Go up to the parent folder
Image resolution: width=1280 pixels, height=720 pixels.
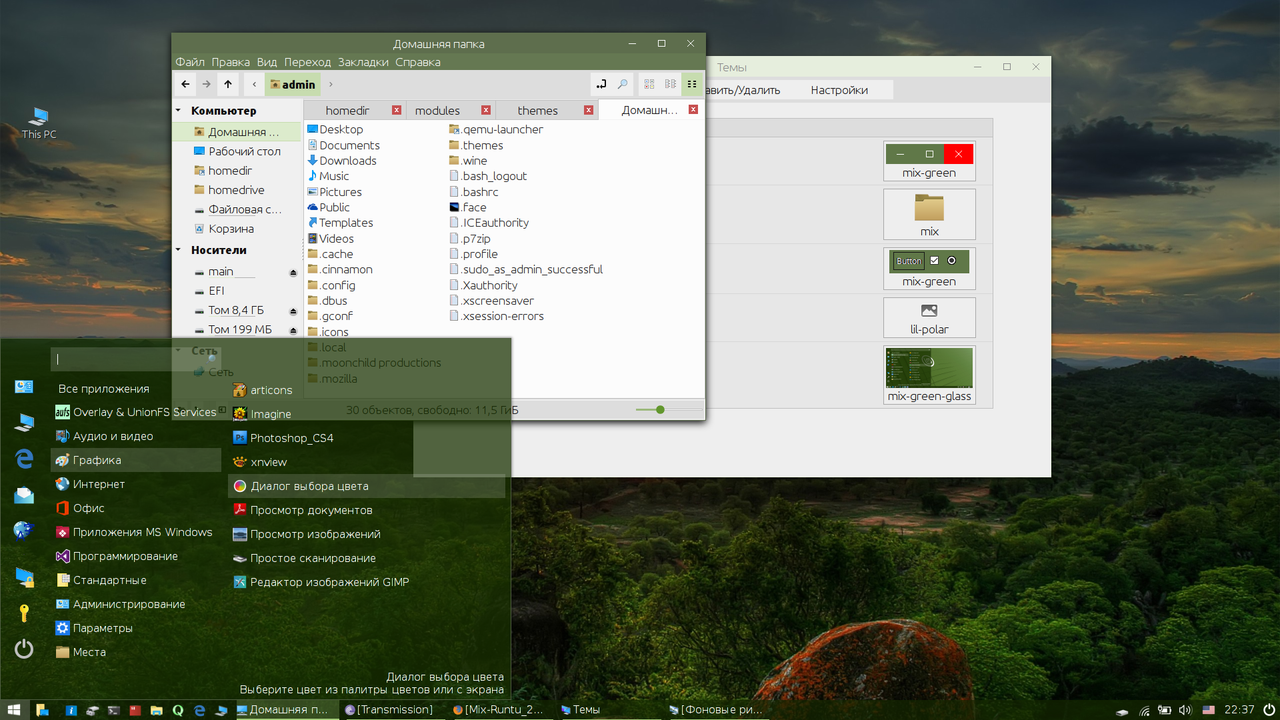[228, 84]
